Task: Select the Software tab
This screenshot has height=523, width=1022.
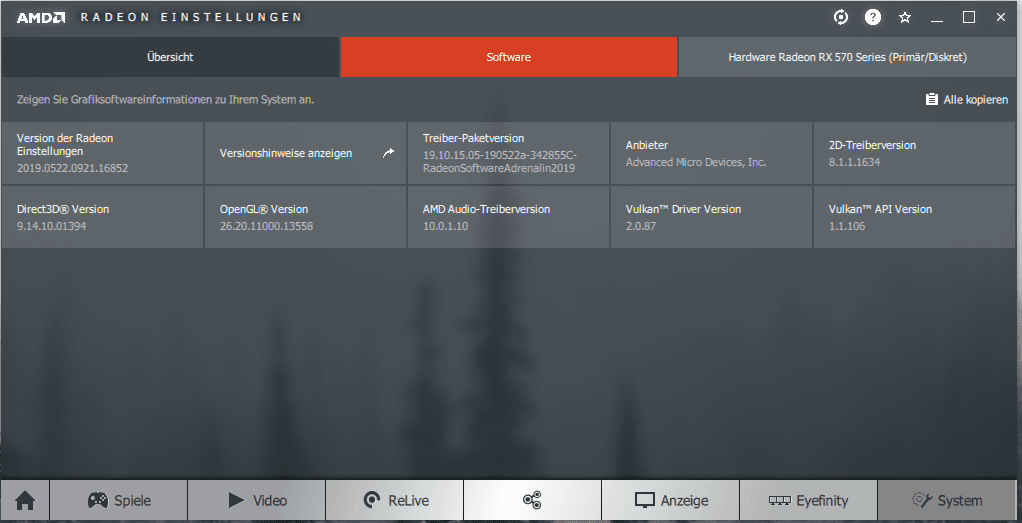Action: point(508,57)
